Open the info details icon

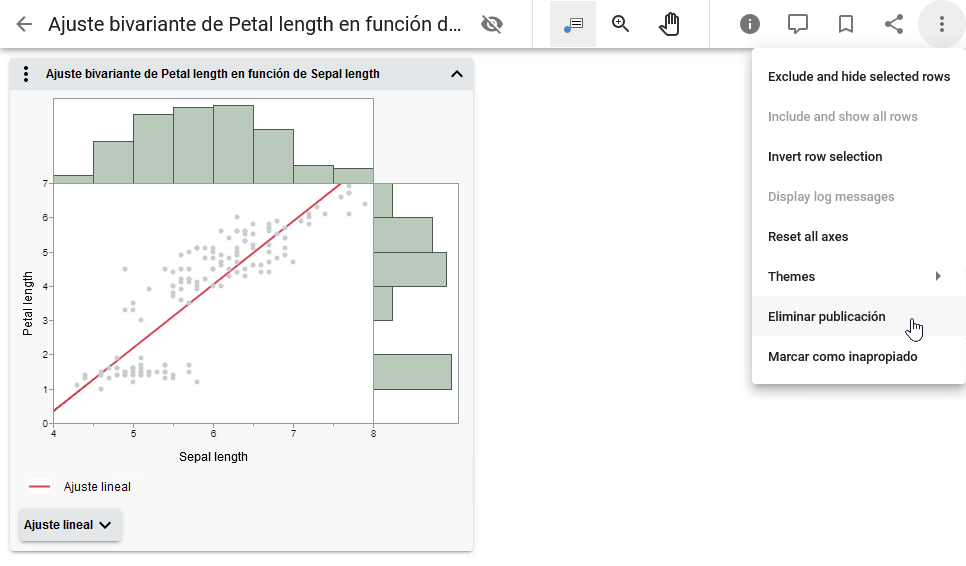click(x=750, y=24)
